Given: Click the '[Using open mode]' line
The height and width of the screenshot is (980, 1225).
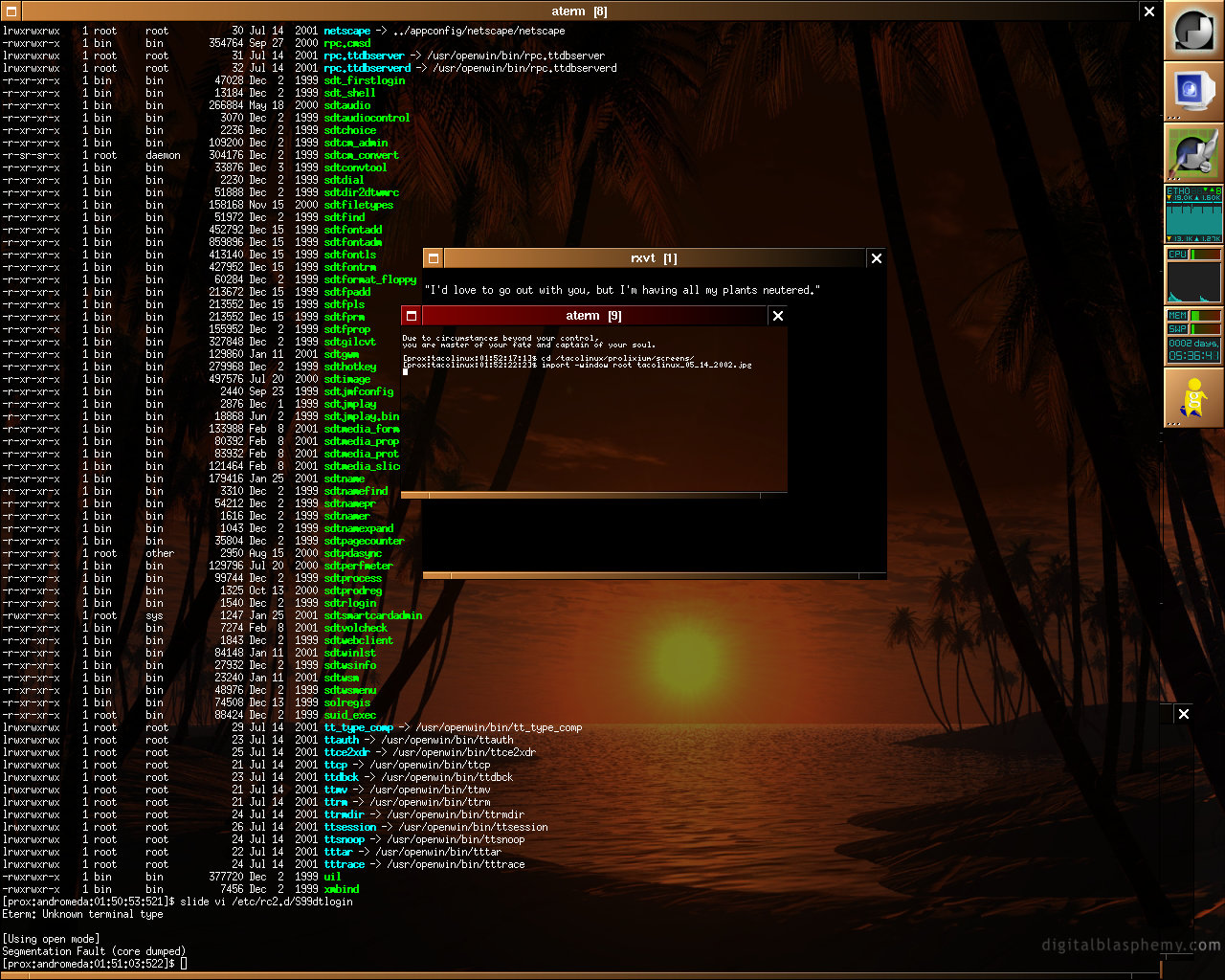Looking at the screenshot, I should [x=51, y=939].
